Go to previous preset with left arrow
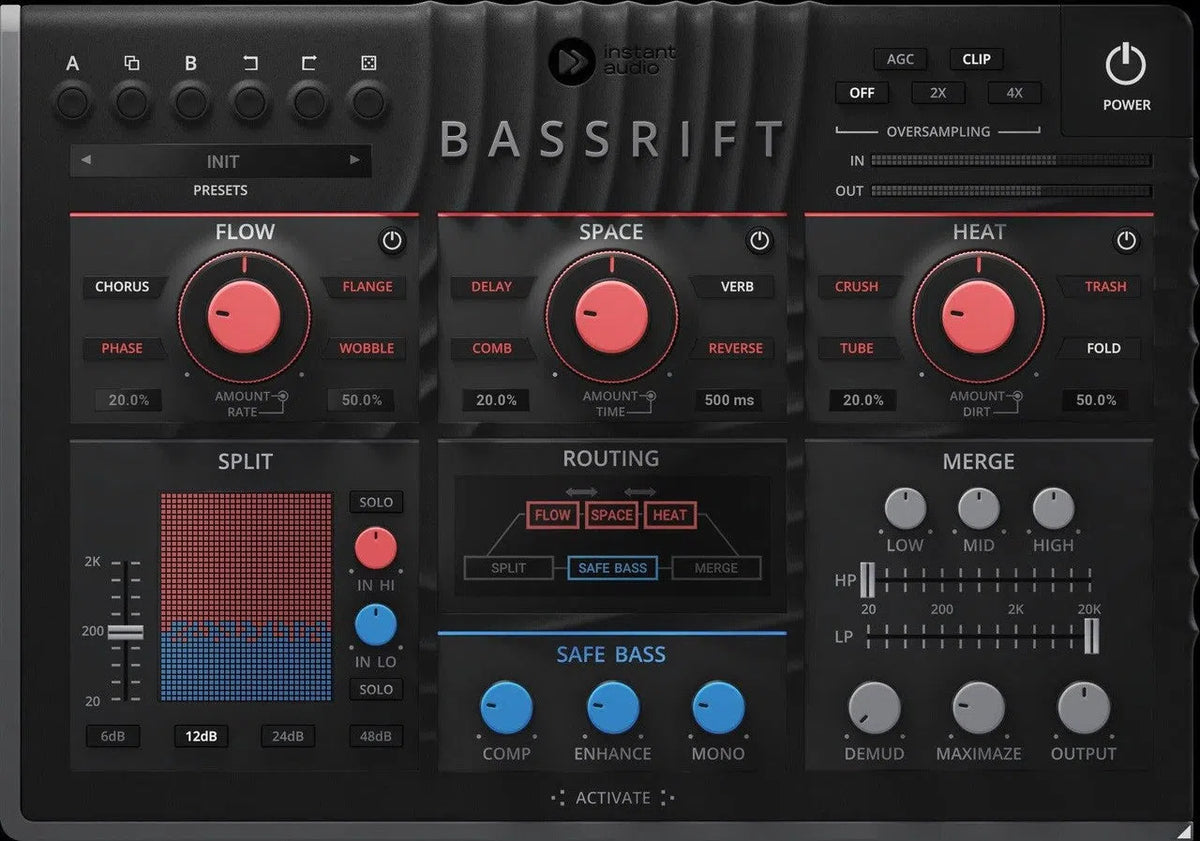Viewport: 1200px width, 841px height. click(x=85, y=161)
